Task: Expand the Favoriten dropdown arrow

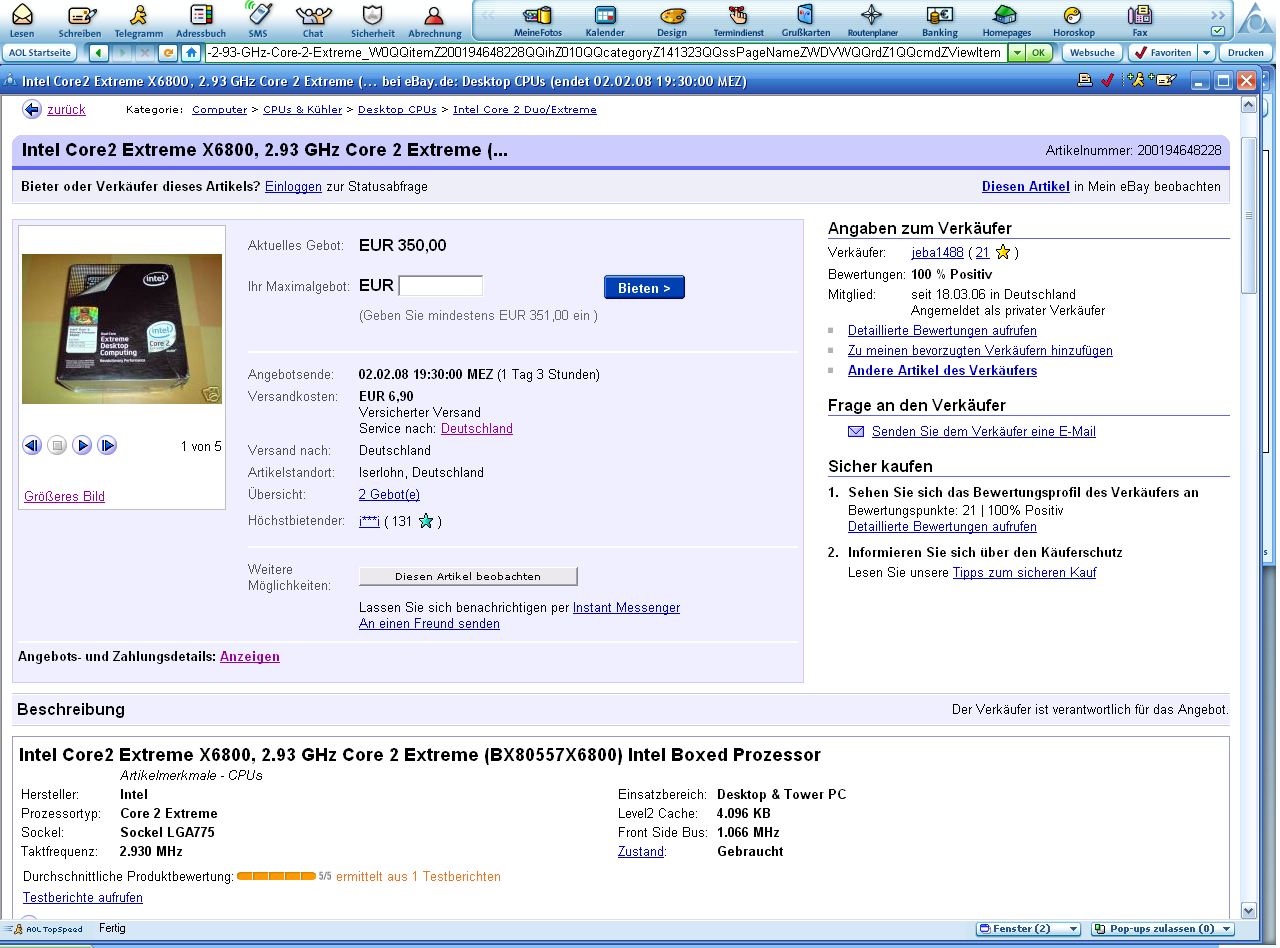Action: pos(1207,53)
